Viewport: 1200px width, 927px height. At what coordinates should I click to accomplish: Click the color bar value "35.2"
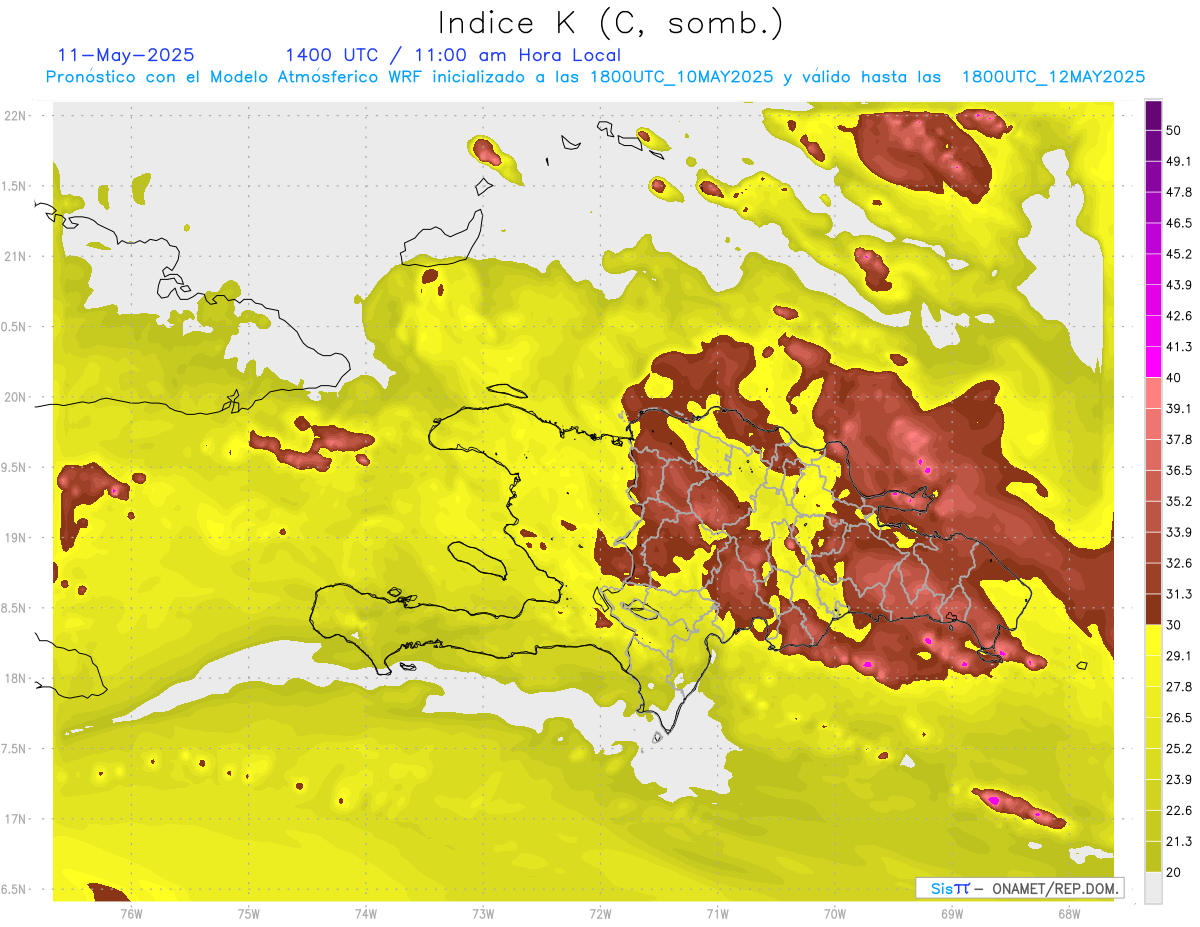pyautogui.click(x=1179, y=501)
